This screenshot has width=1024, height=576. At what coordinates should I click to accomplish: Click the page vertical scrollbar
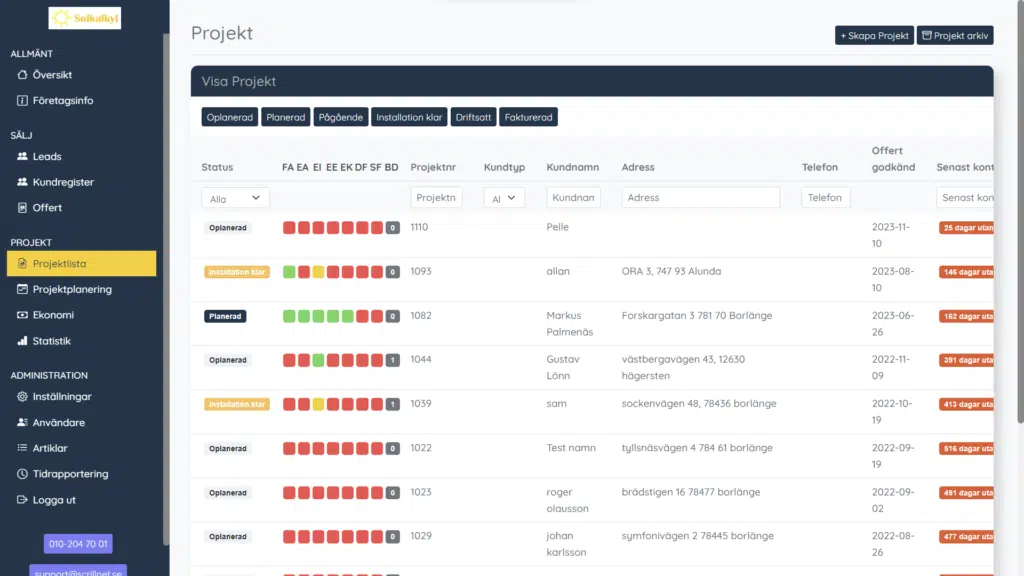[x=1020, y=212]
